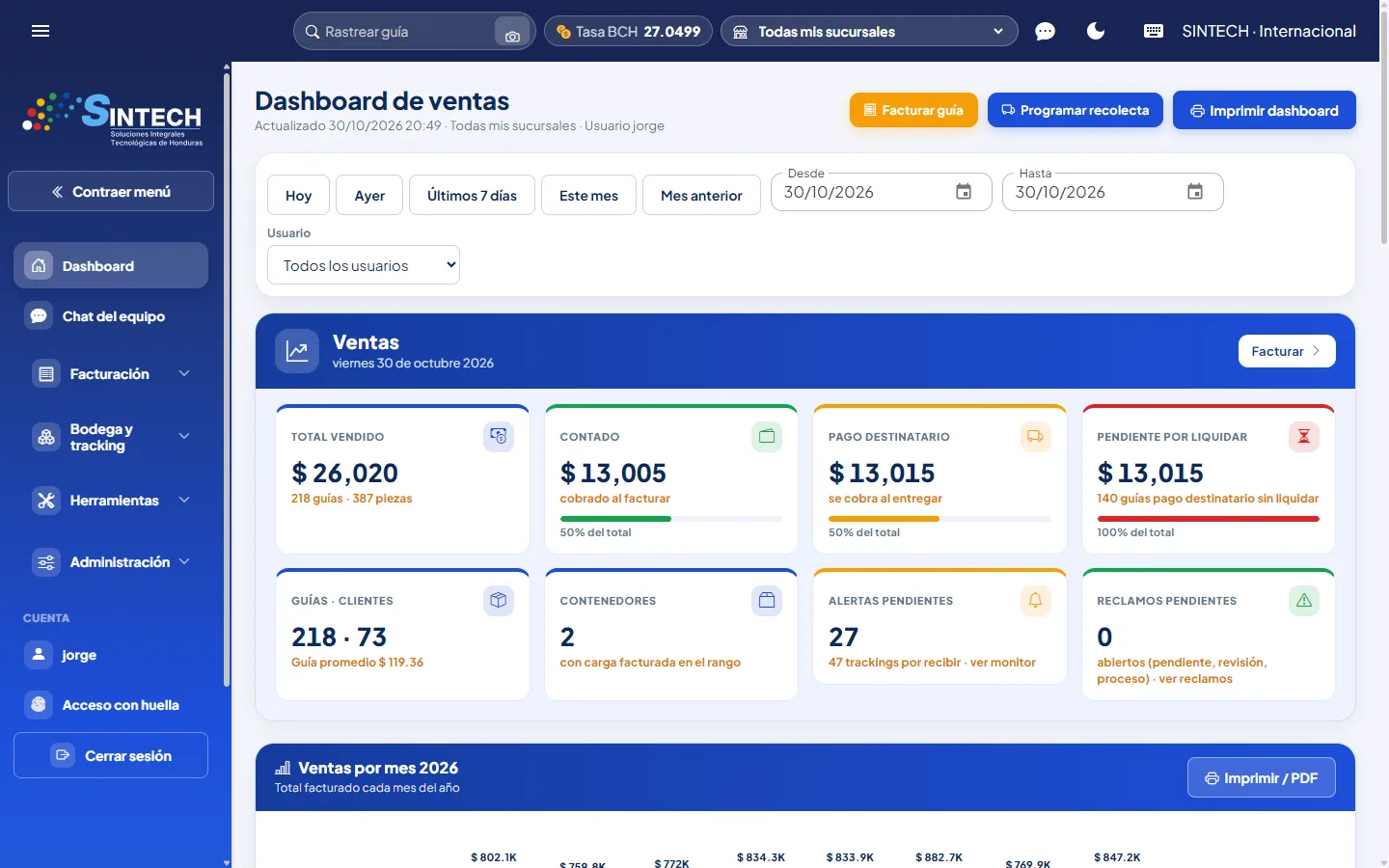Image resolution: width=1389 pixels, height=868 pixels.
Task: Select the Mes anterior filter
Action: tap(701, 195)
